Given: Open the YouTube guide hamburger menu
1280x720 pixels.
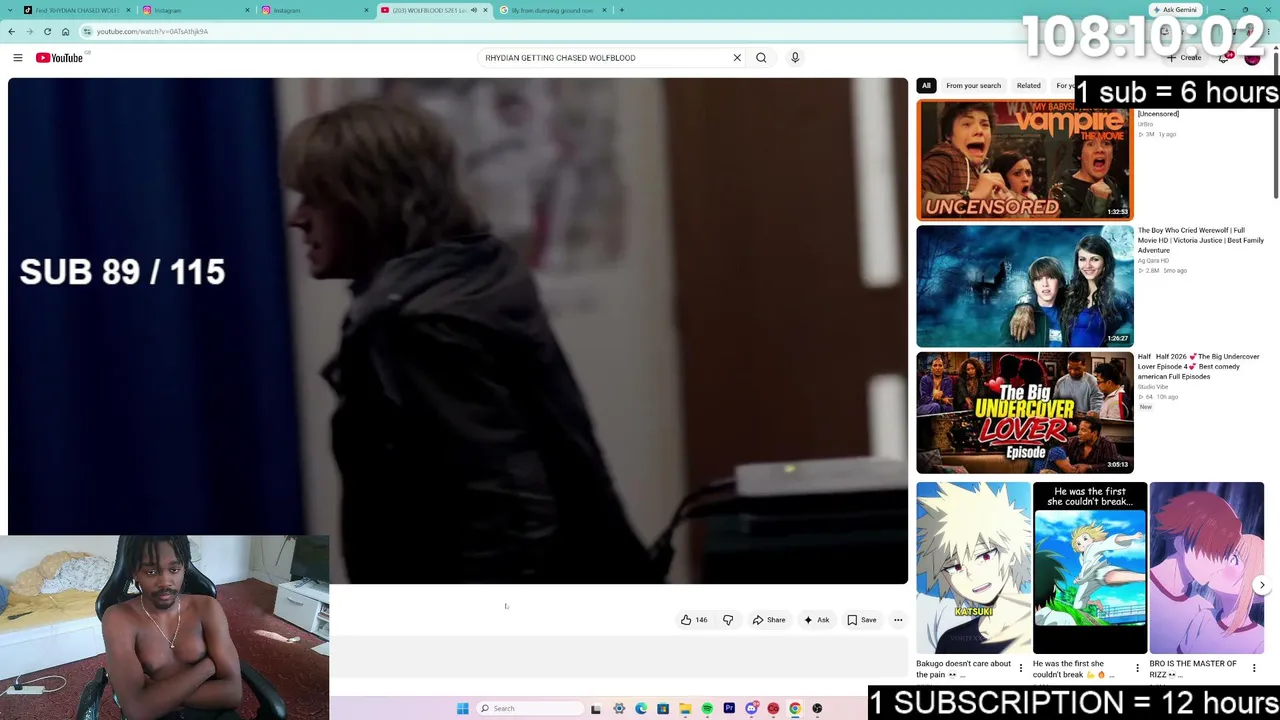Looking at the screenshot, I should (17, 58).
